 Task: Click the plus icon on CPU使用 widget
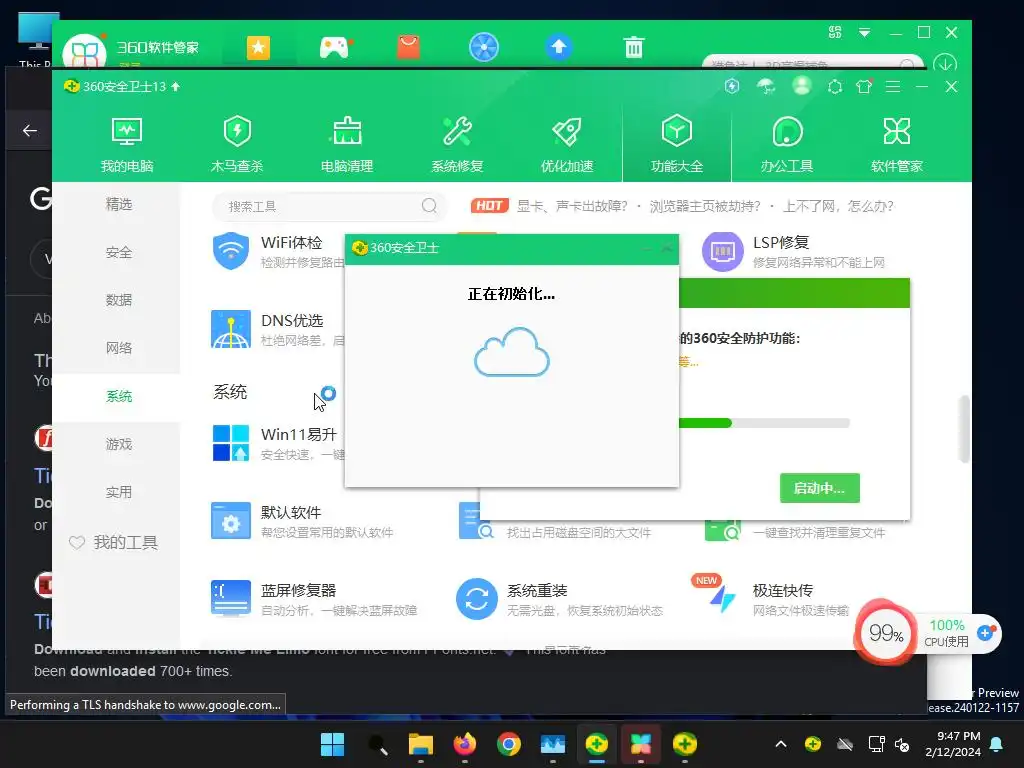(x=985, y=632)
